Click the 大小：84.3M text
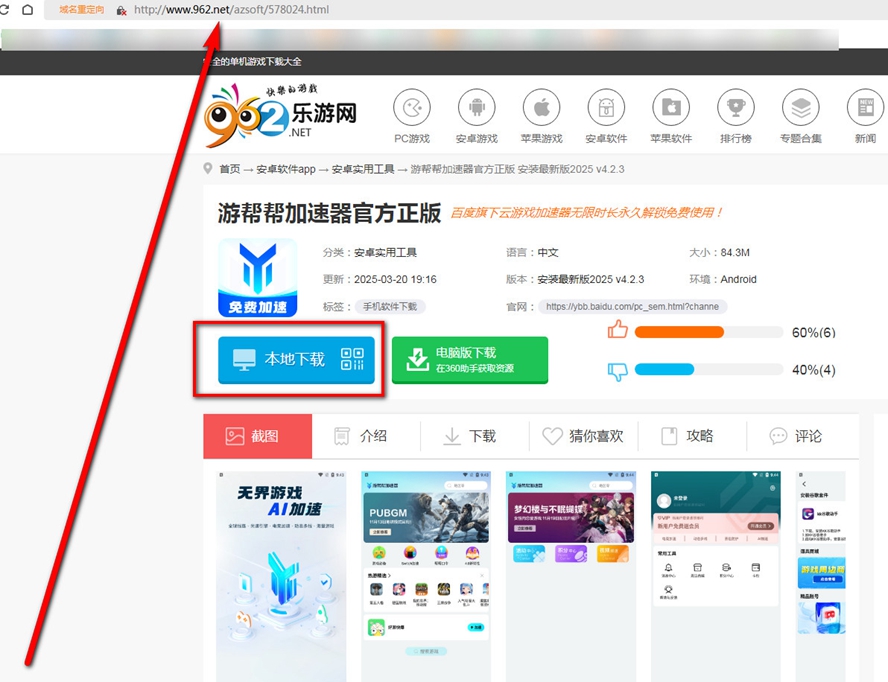Viewport: 888px width, 682px height. pos(719,252)
